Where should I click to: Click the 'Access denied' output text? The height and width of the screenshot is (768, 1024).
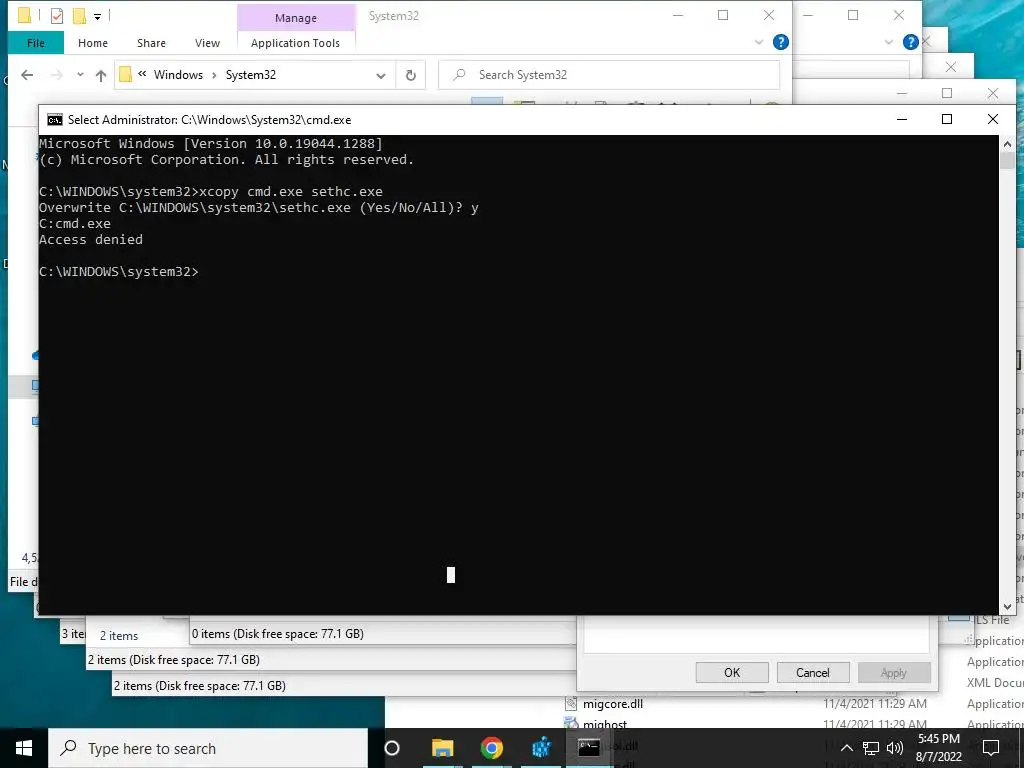91,240
